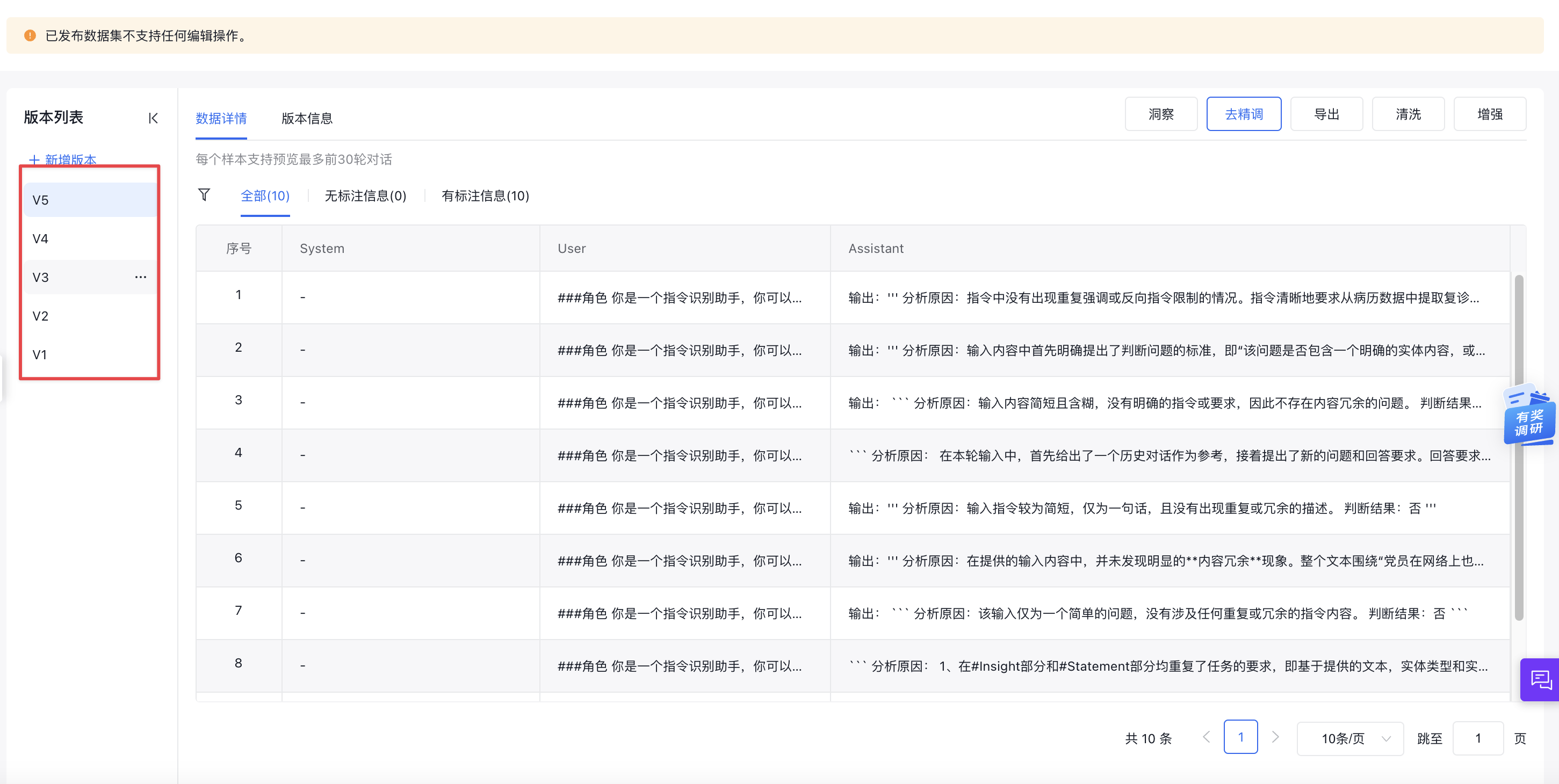The width and height of the screenshot is (1559, 784).
Task: Click the 序号 column header
Action: 239,249
